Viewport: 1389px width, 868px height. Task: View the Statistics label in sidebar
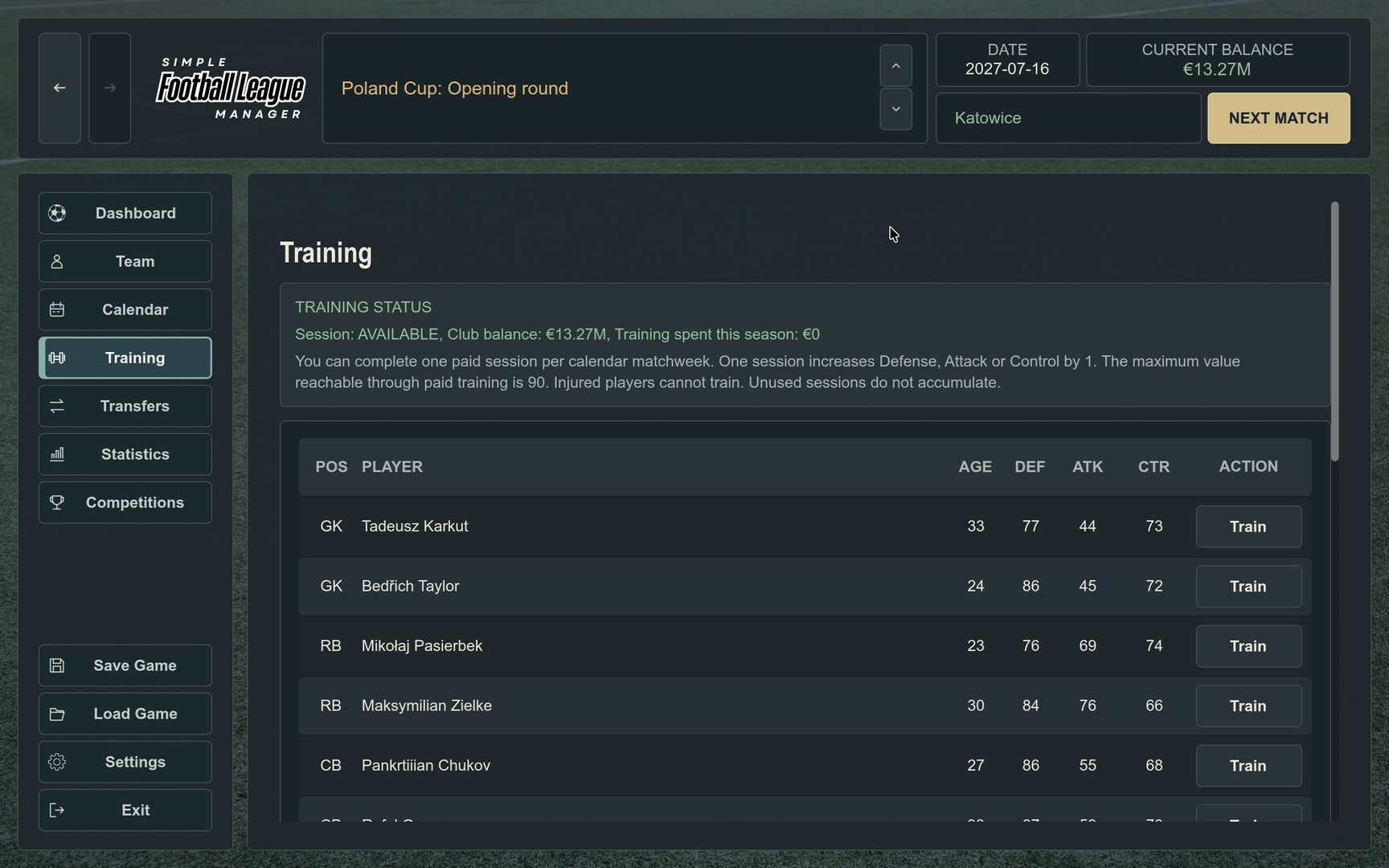point(135,454)
